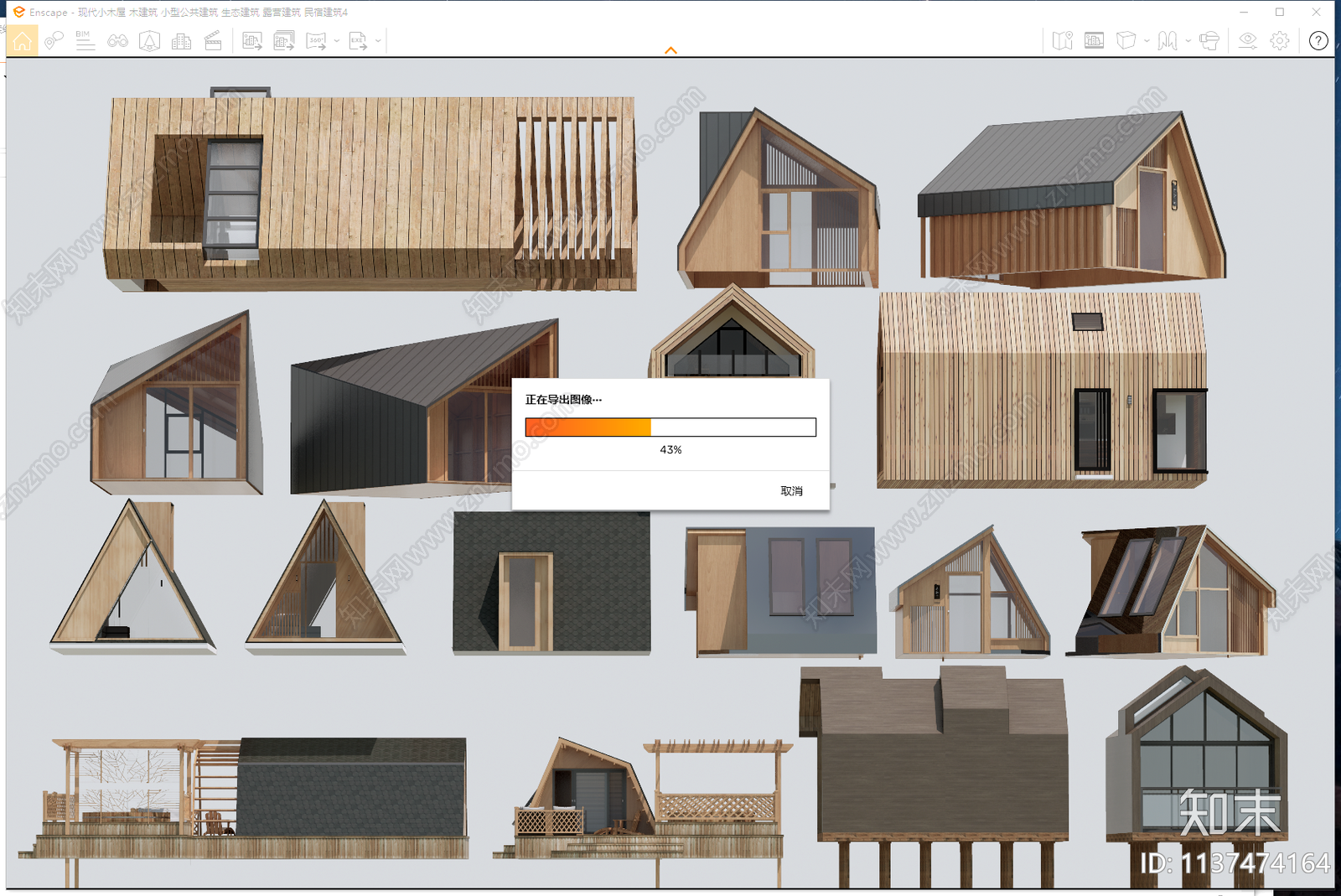Expand the EXE export dropdown arrow
The image size is (1341, 896).
pos(378,40)
